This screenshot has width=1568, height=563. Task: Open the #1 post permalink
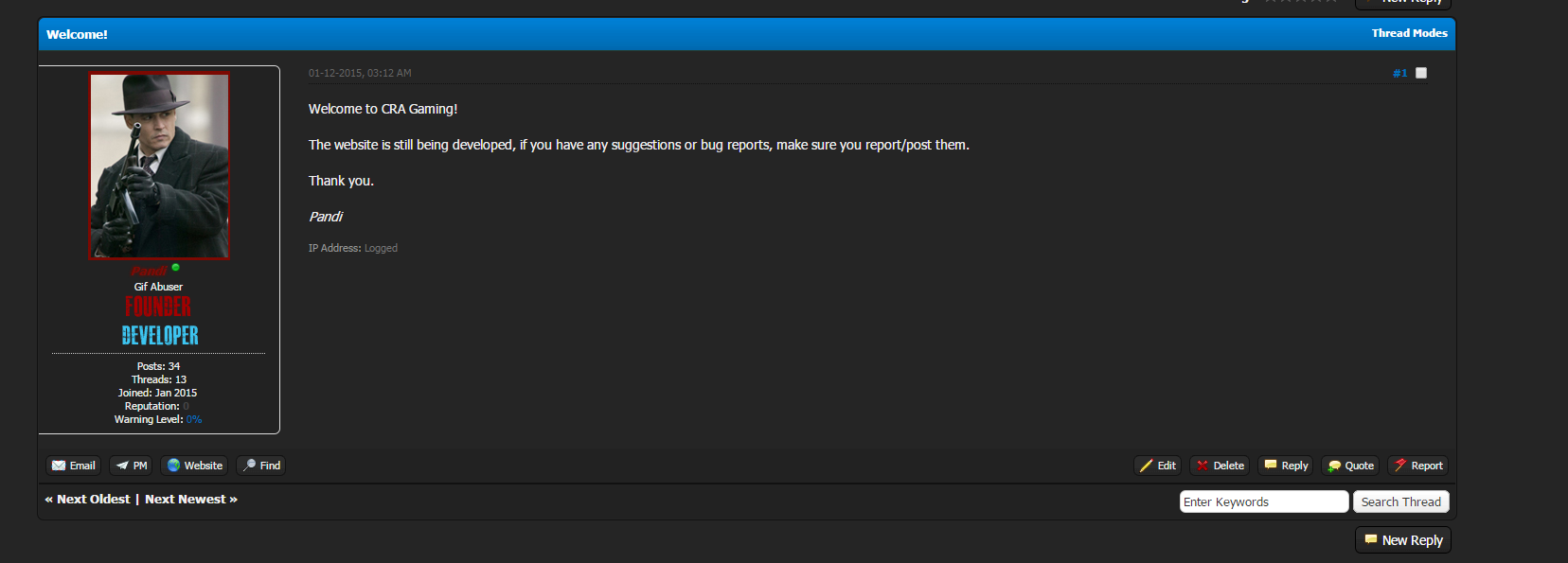coord(1399,73)
